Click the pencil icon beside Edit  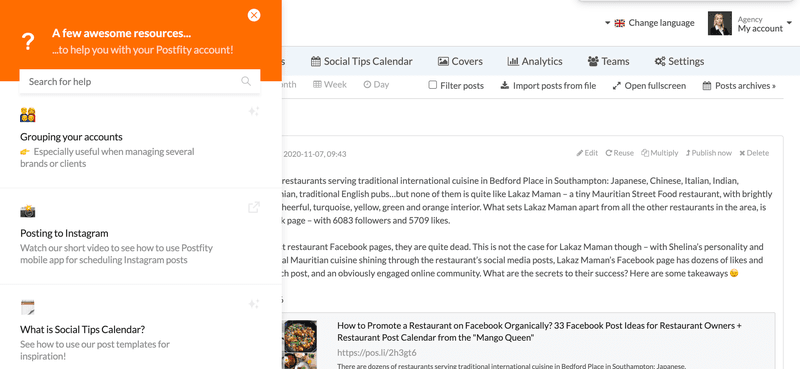(580, 153)
